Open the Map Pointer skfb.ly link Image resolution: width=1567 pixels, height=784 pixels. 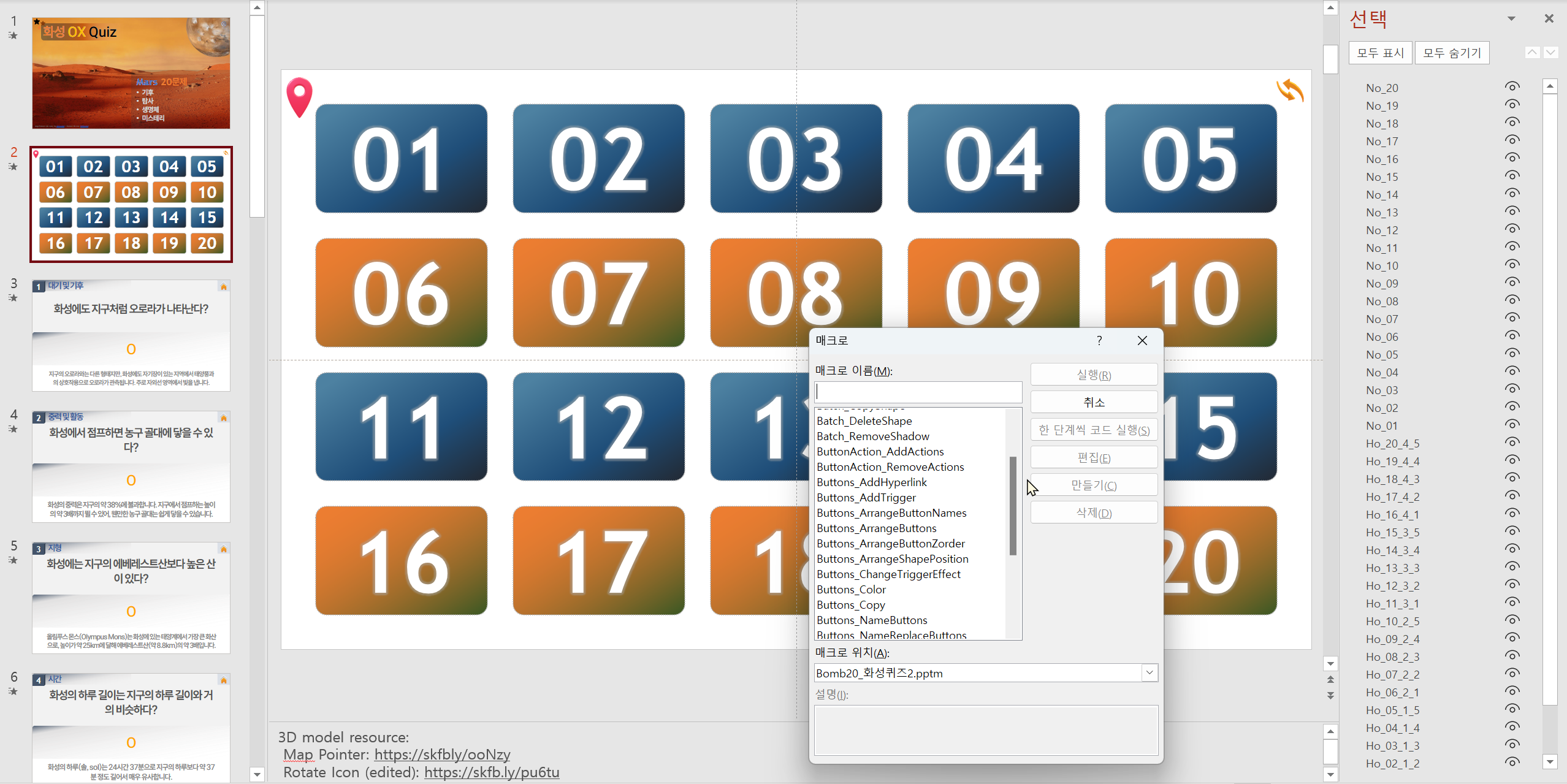coord(441,755)
